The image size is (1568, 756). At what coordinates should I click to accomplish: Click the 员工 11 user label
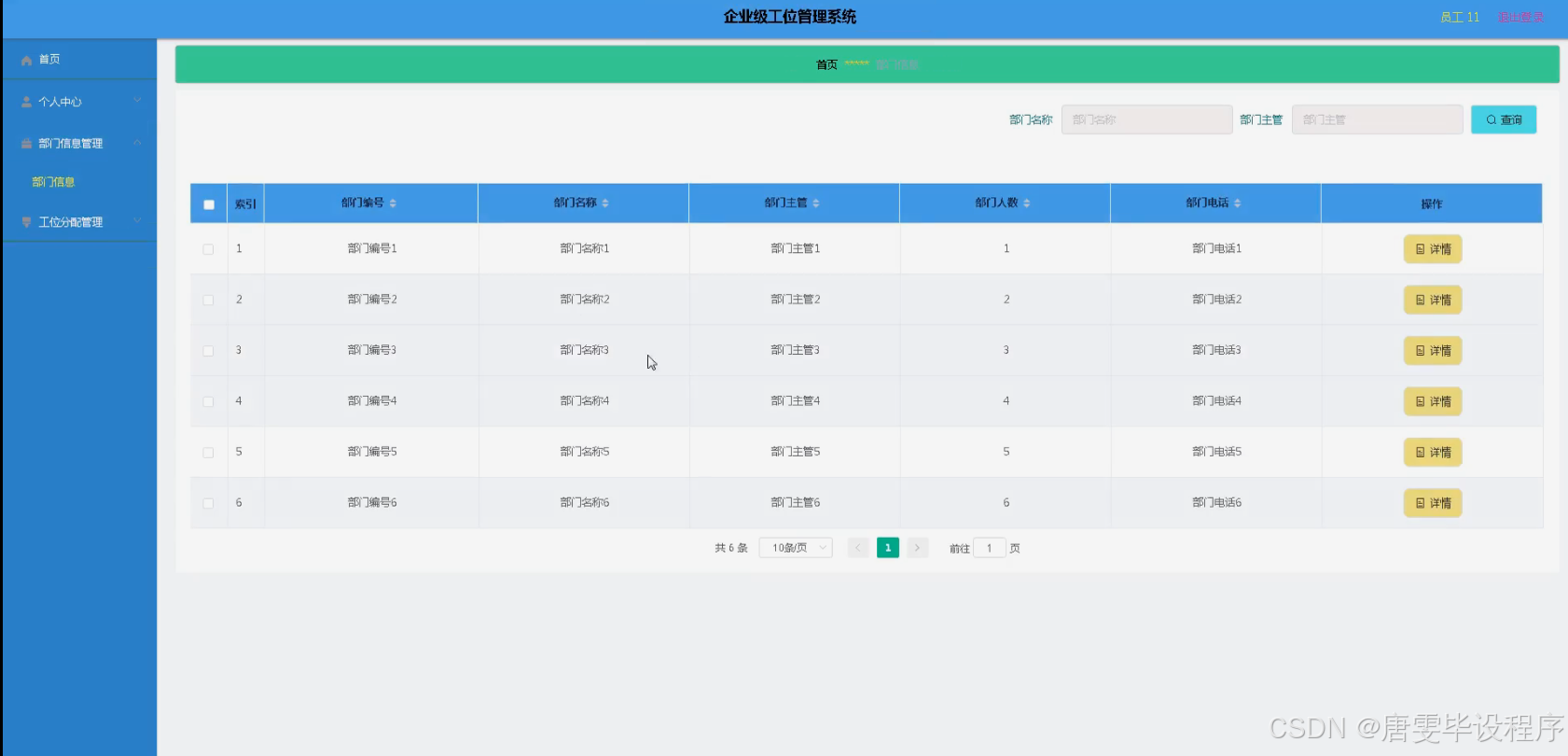[1460, 18]
